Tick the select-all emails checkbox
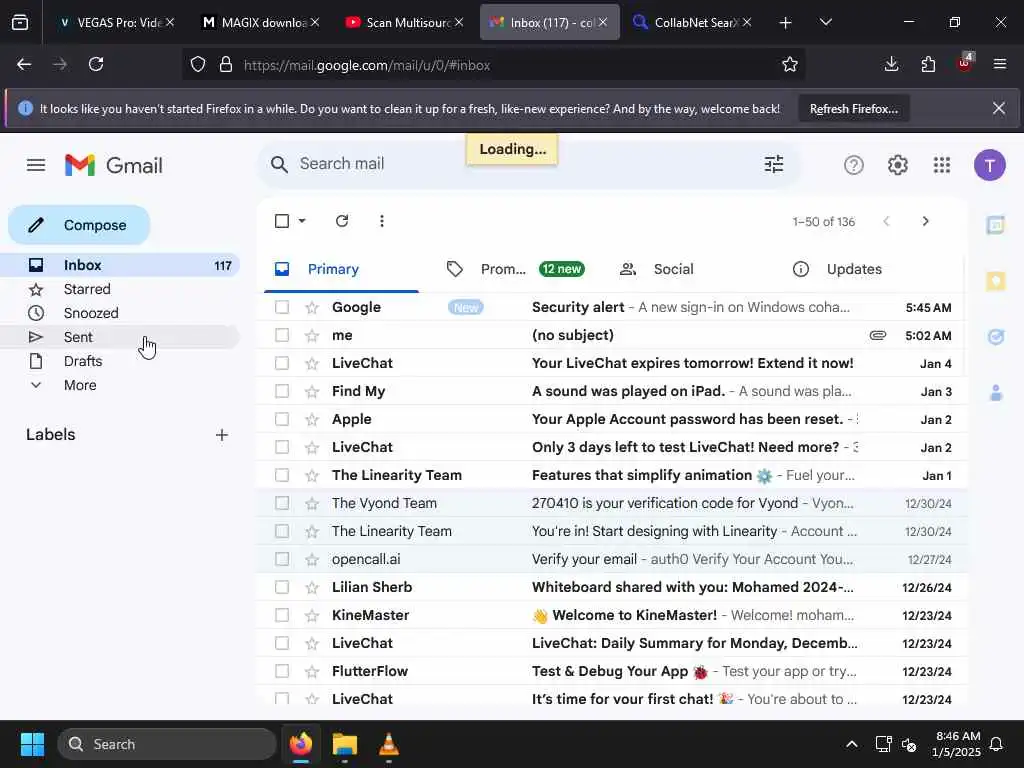 pos(282,221)
